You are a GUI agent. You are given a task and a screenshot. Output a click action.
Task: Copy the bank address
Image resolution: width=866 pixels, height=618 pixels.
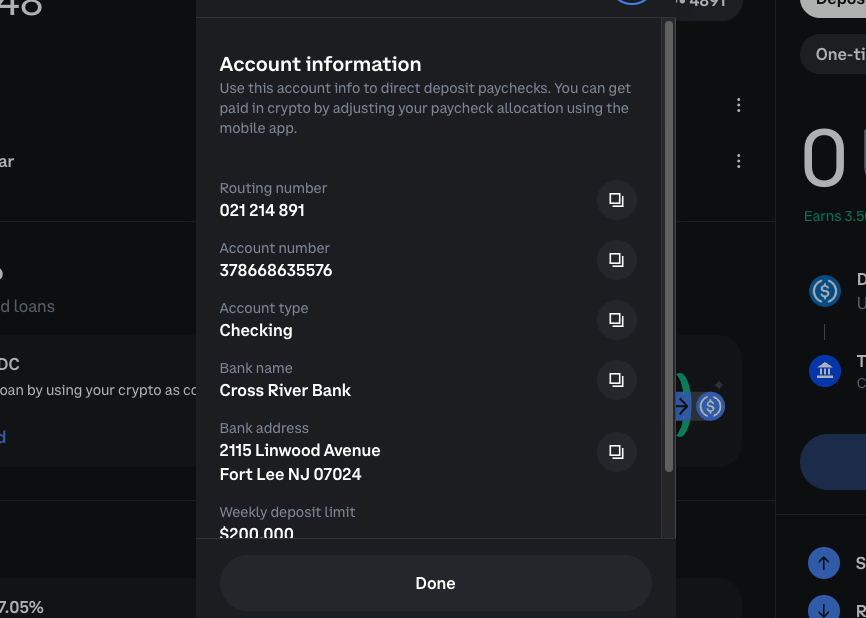(x=616, y=452)
